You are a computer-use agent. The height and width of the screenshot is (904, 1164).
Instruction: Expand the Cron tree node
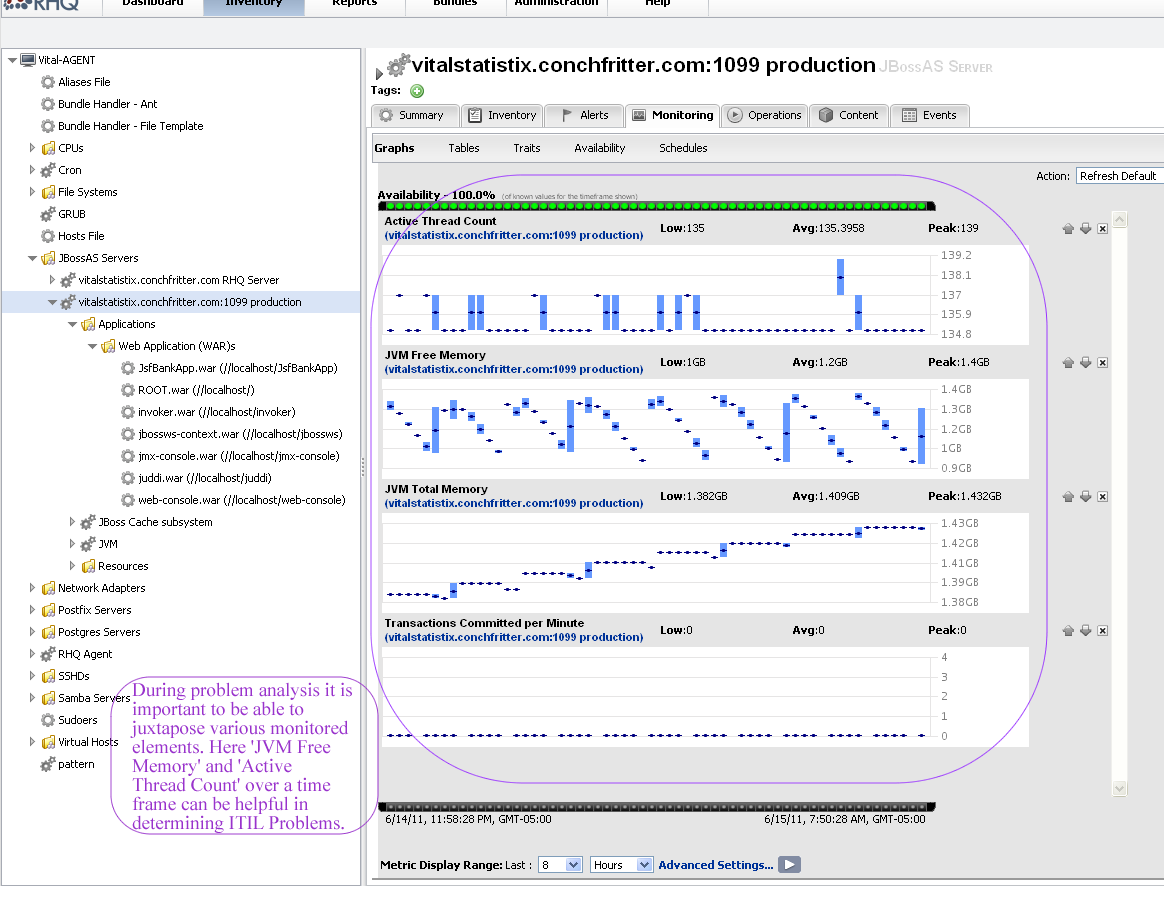pos(32,170)
